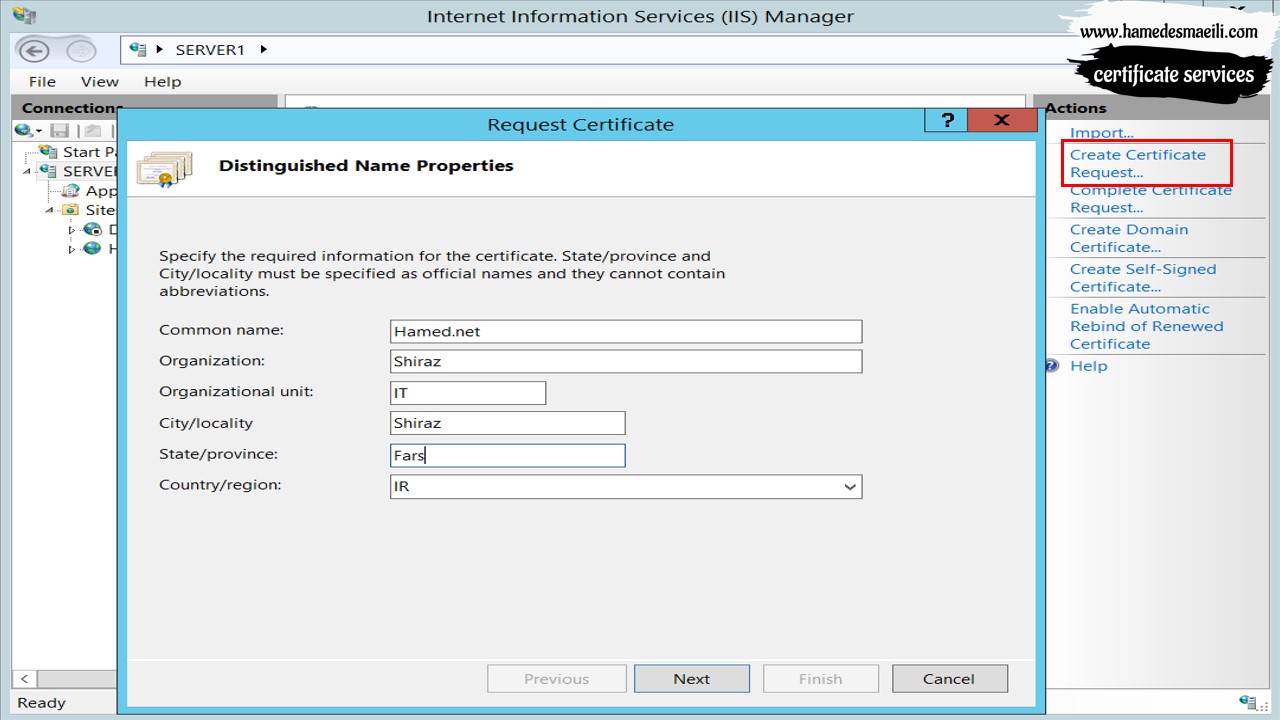Viewport: 1280px width, 720px height.
Task: Click the State/province input field
Action: 508,456
